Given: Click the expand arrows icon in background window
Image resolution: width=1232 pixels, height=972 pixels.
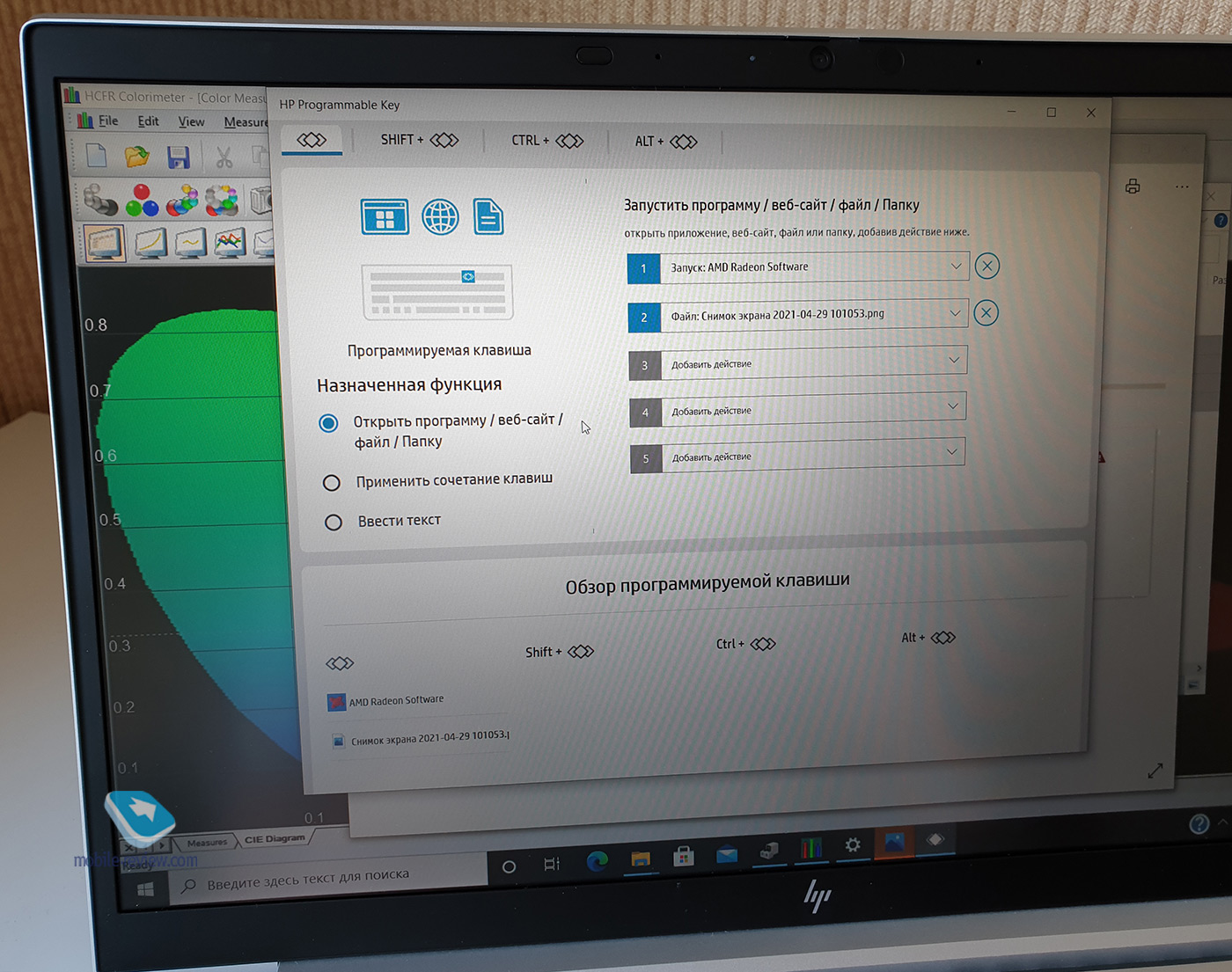Looking at the screenshot, I should 1155,771.
